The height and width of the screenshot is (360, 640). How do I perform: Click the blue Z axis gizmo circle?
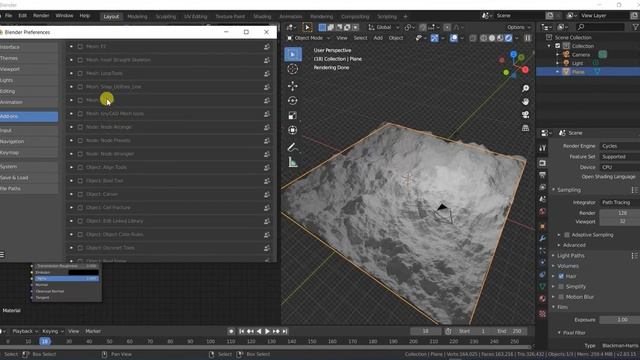513,54
